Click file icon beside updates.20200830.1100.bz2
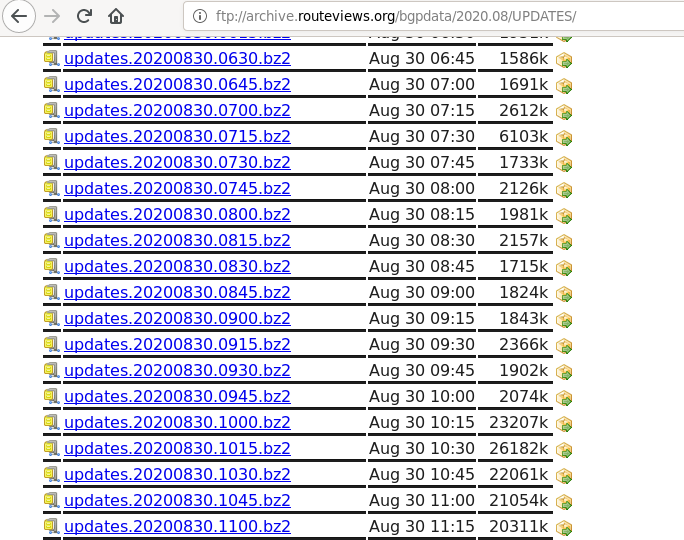684x540 pixels. [x=51, y=526]
